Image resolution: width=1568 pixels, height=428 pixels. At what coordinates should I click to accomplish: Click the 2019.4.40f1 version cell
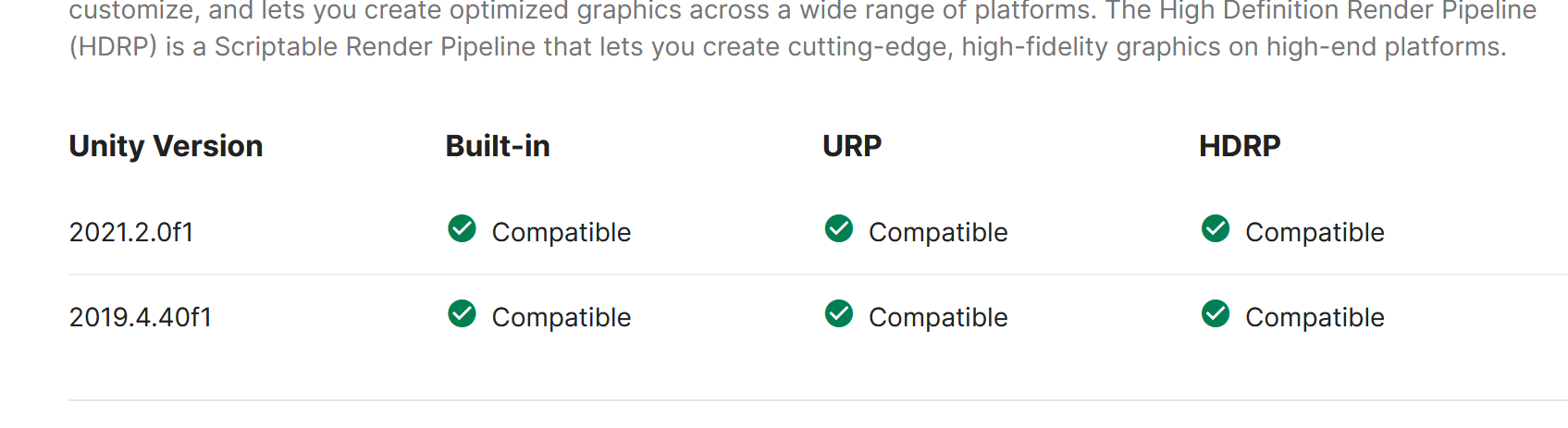(x=141, y=317)
